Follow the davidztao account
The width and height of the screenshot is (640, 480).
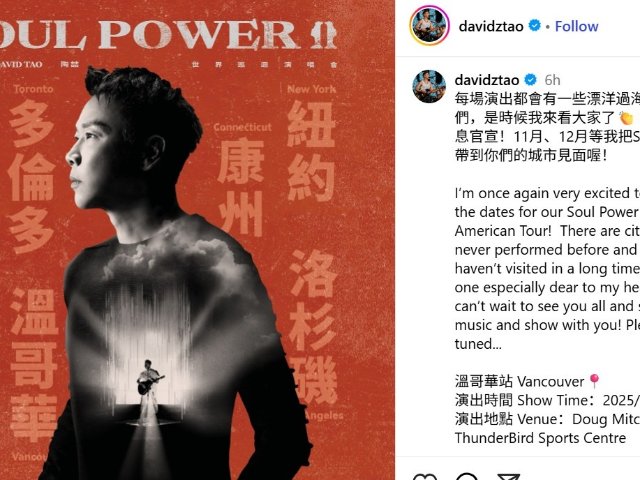pos(576,26)
